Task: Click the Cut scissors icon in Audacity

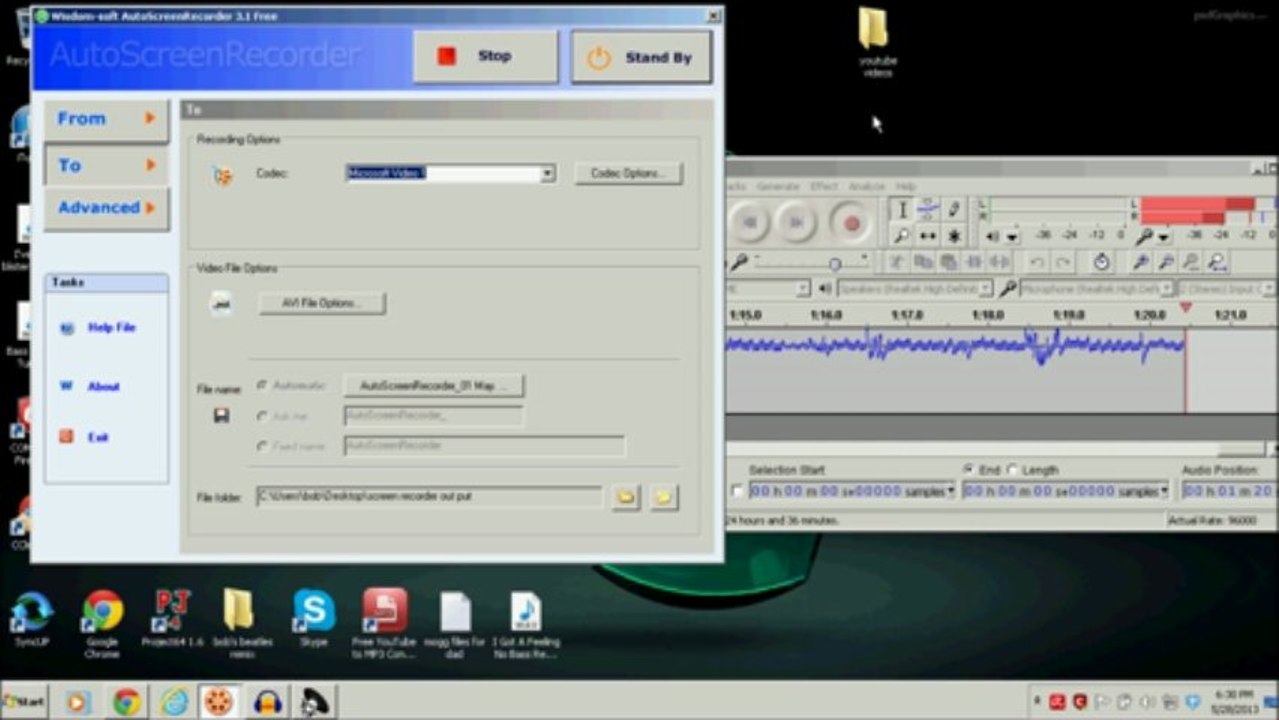Action: (x=897, y=262)
